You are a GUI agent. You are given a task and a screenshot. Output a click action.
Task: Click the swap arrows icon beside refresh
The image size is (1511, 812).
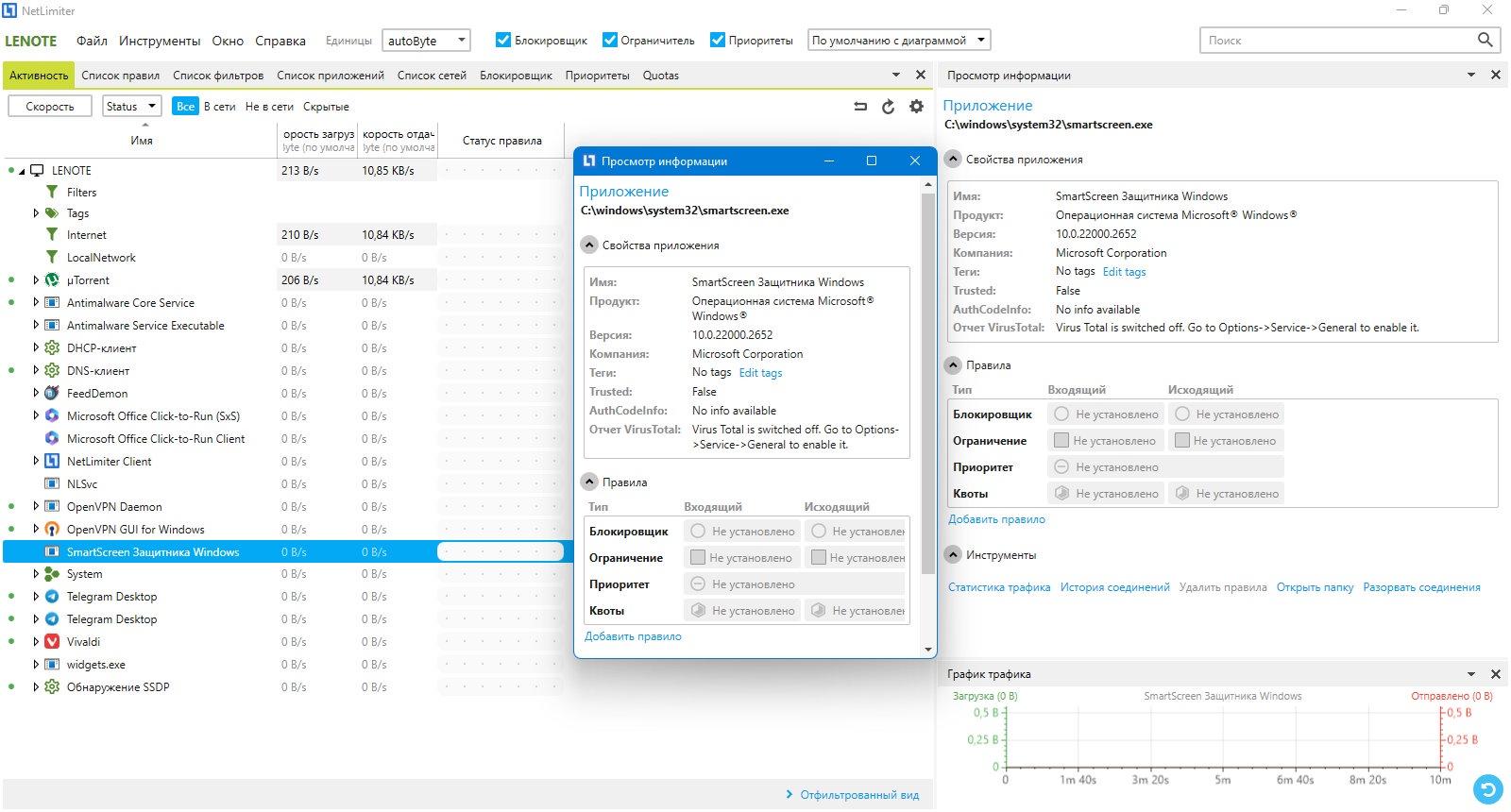click(860, 107)
